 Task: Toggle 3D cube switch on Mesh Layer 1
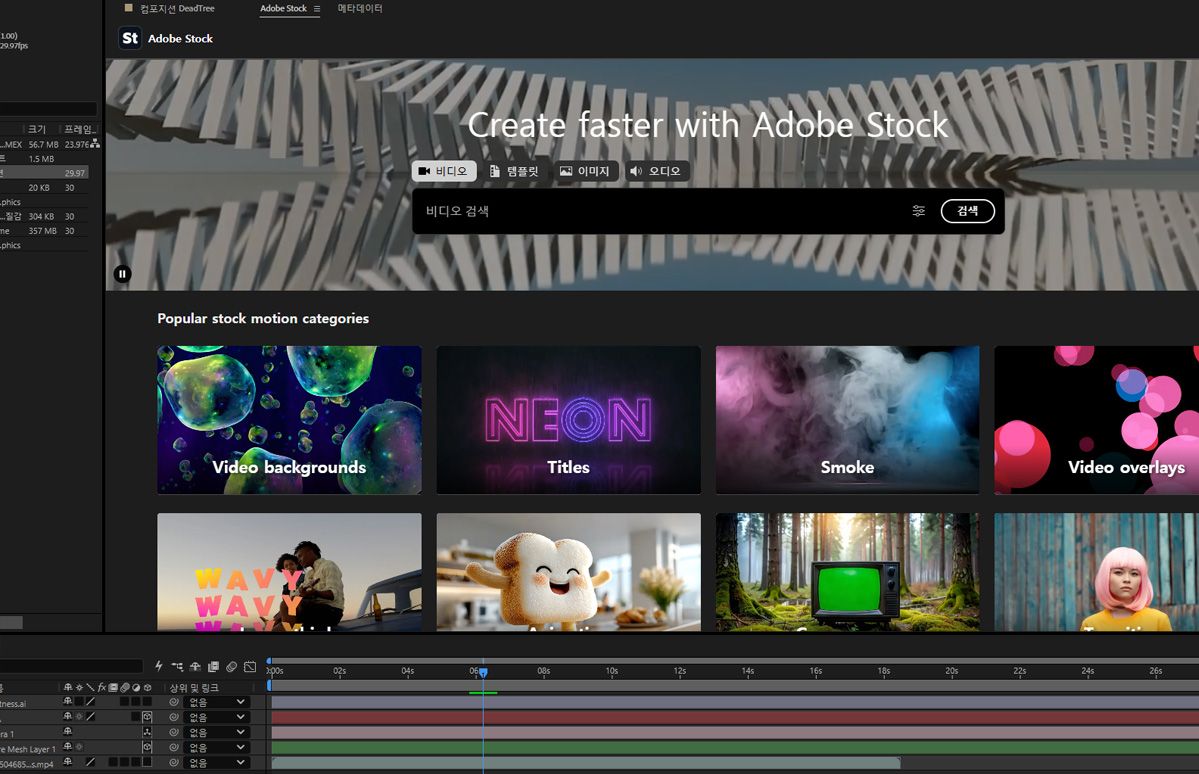click(147, 747)
